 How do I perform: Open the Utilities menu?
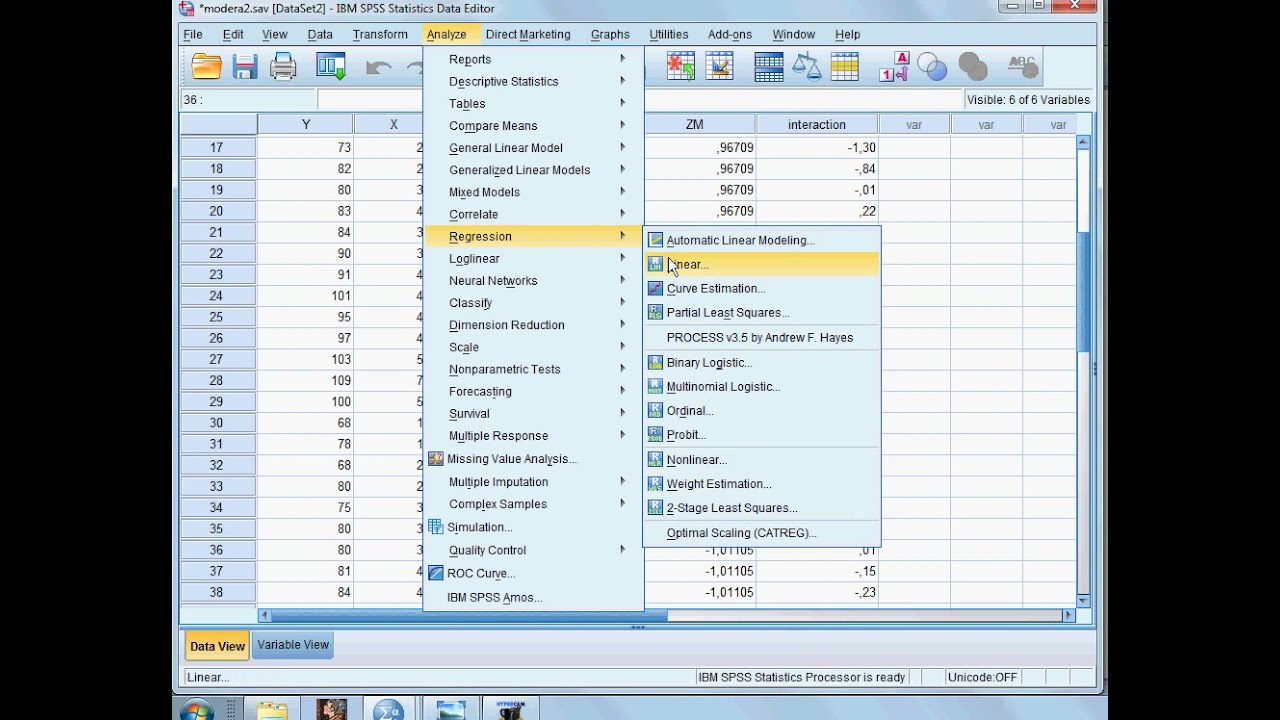(668, 34)
